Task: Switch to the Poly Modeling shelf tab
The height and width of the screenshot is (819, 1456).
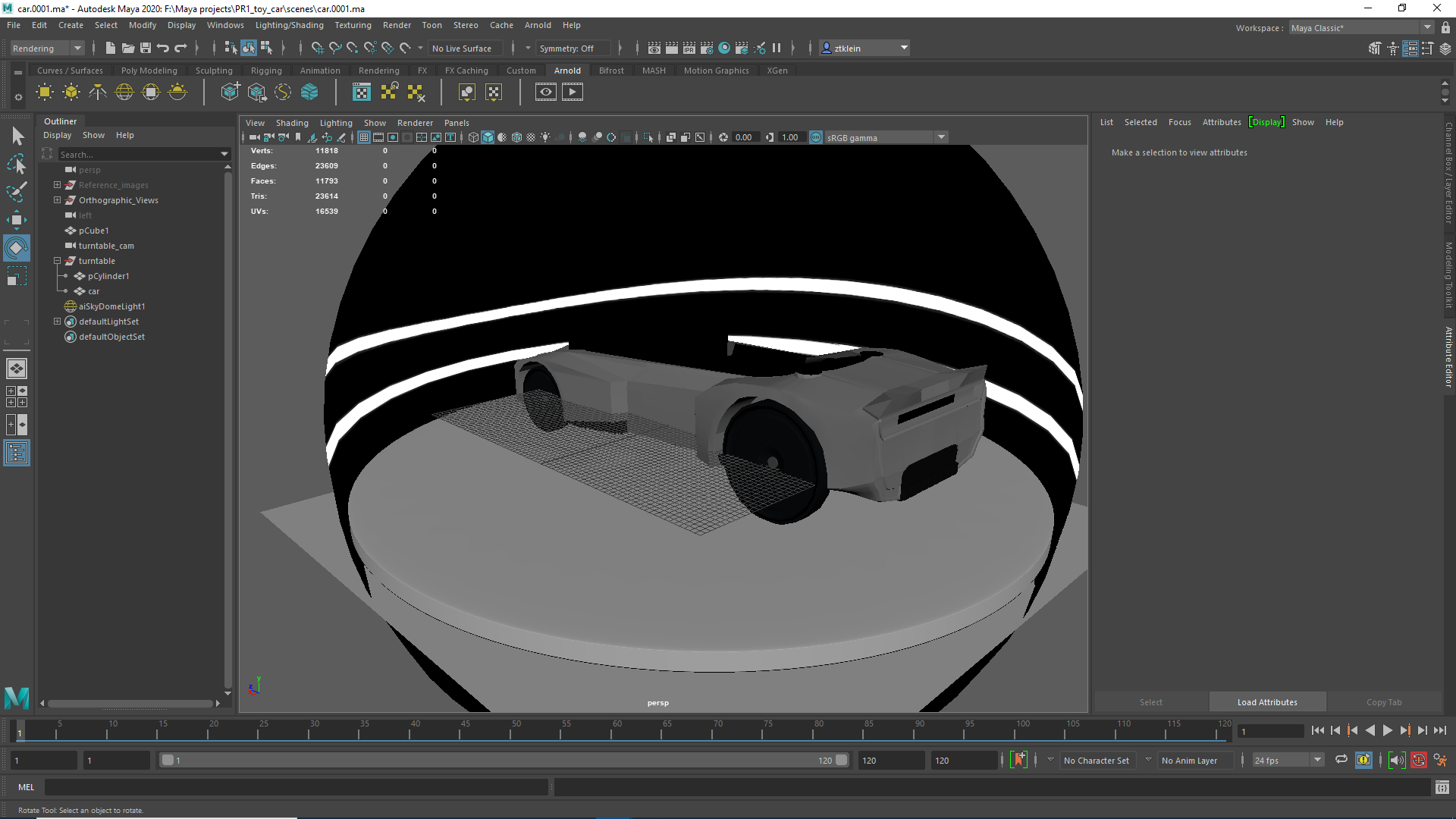Action: point(149,71)
